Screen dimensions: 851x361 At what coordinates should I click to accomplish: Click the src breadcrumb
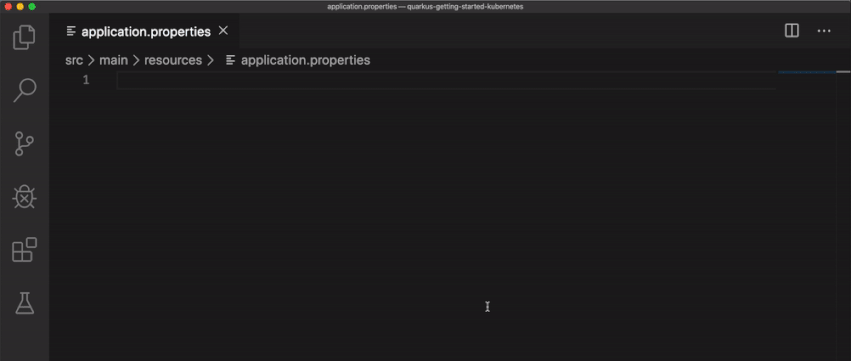[74, 60]
